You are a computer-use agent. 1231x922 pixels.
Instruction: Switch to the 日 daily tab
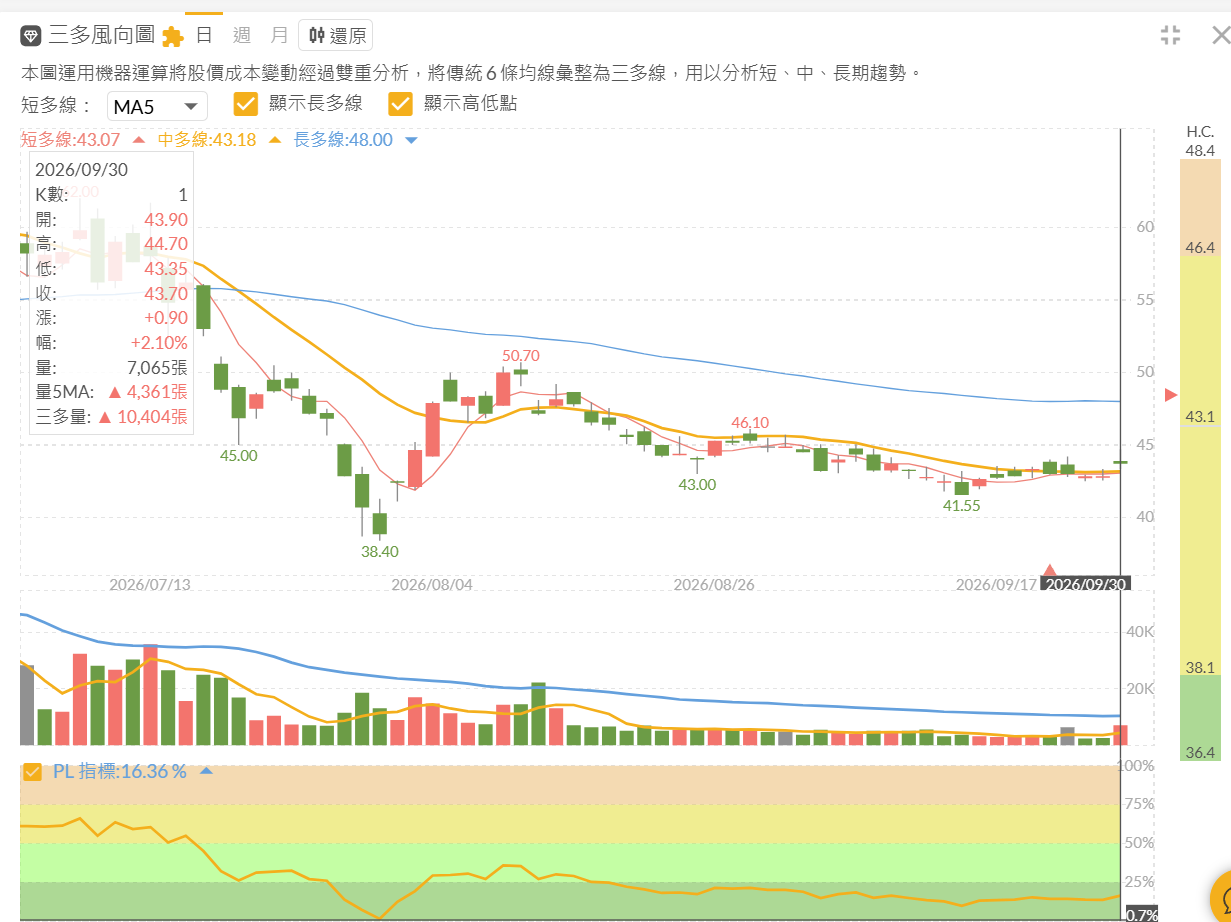coord(203,35)
